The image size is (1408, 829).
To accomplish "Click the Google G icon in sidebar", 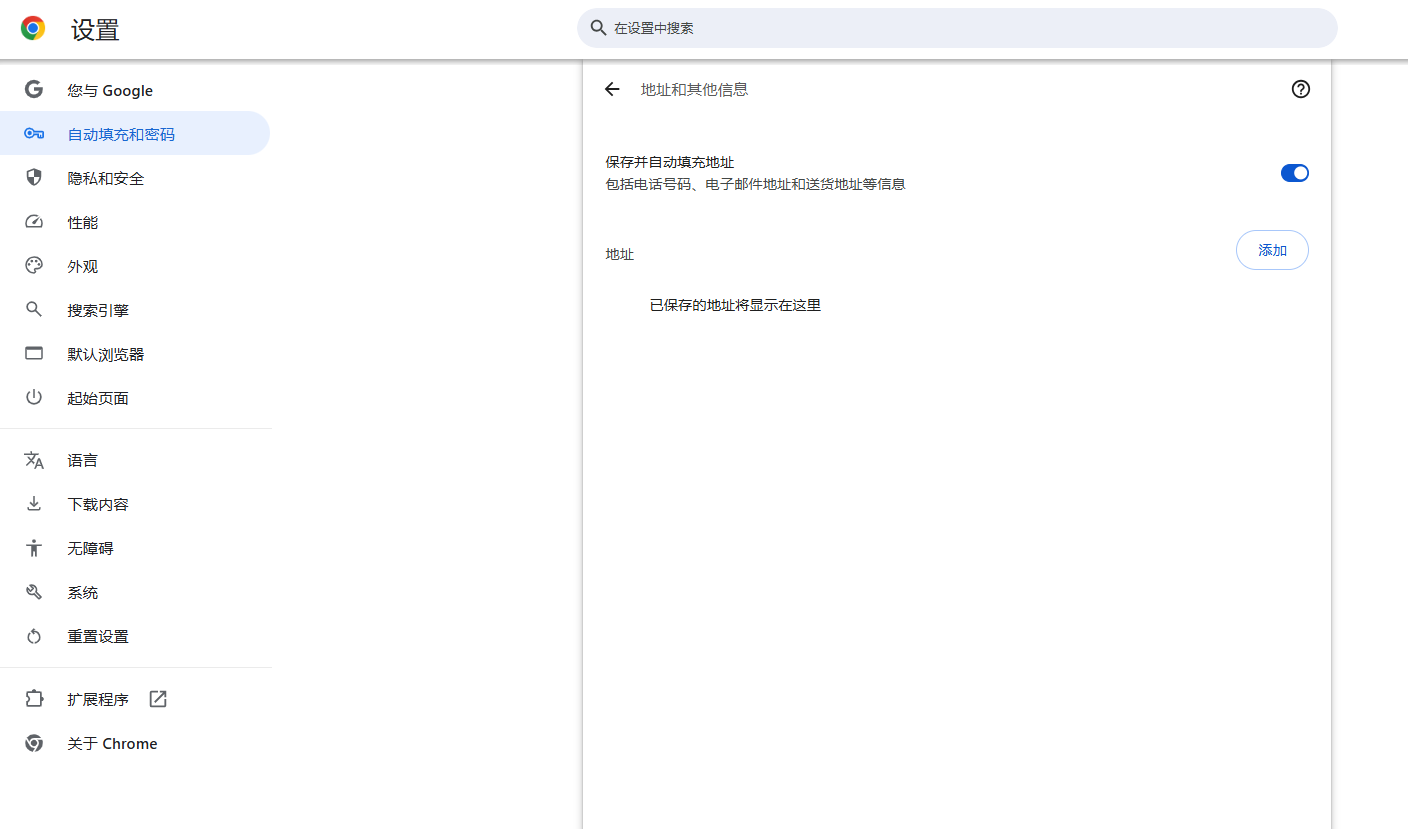I will tap(34, 90).
